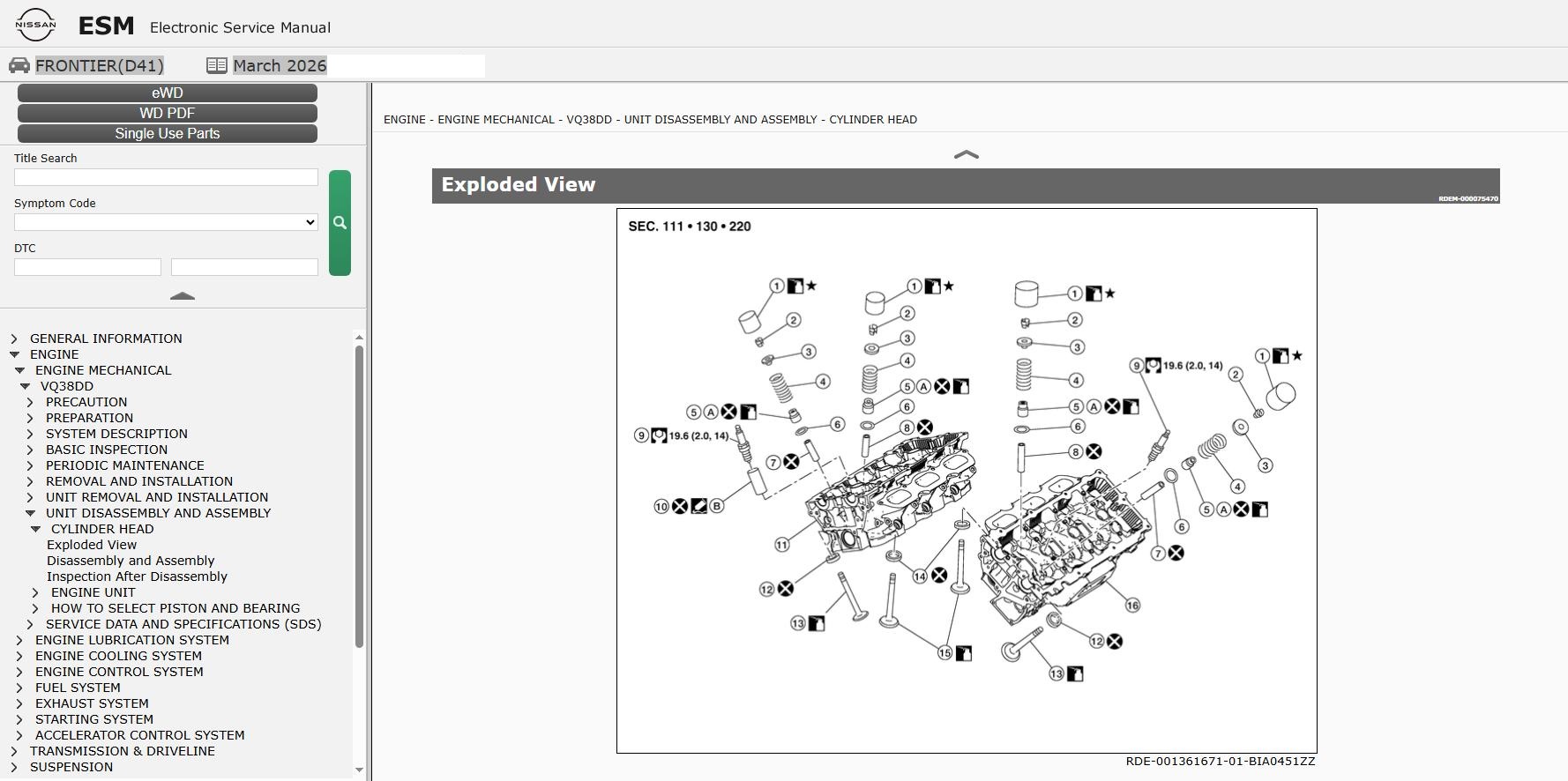The image size is (1568, 781).
Task: Open Inspection After Disassembly page
Action: 137,576
